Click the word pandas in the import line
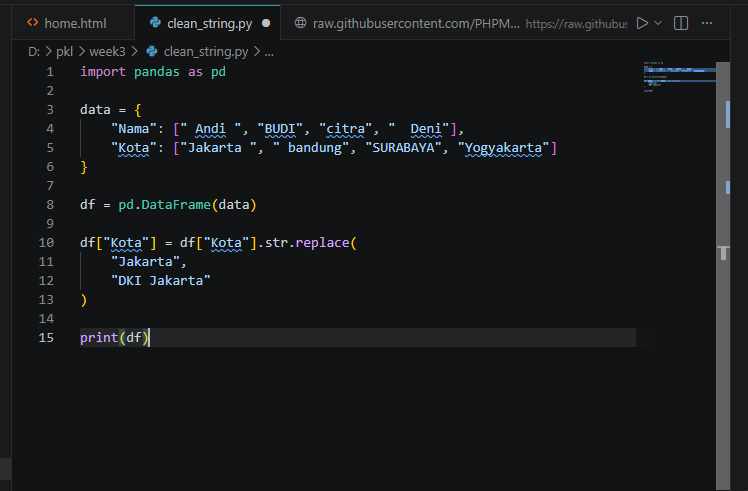The width and height of the screenshot is (748, 491). [x=157, y=72]
